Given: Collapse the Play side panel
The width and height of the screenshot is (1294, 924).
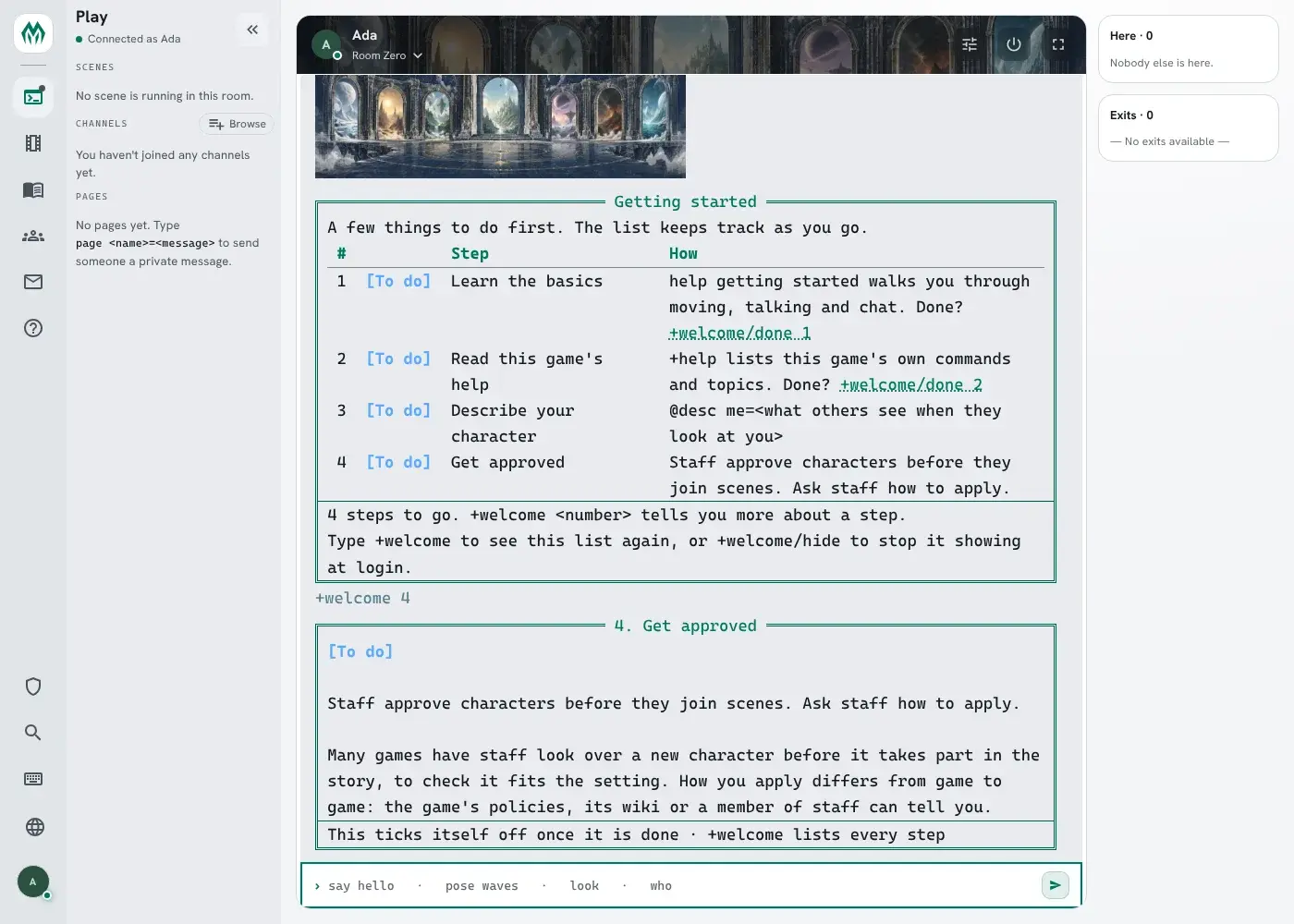Looking at the screenshot, I should [252, 30].
